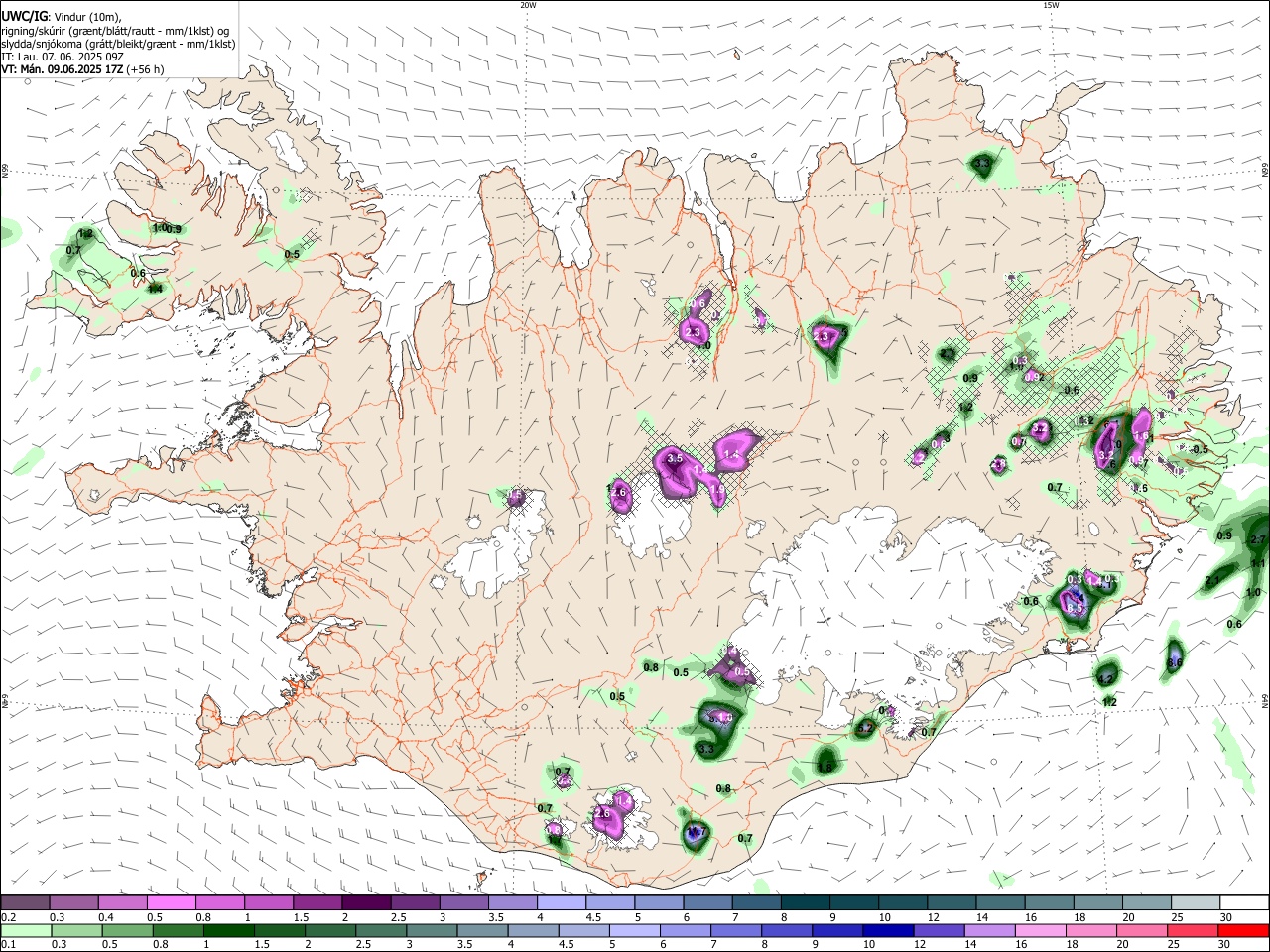
Task: Select snow scale swatch between 16 and 18
Action: coord(1050,903)
